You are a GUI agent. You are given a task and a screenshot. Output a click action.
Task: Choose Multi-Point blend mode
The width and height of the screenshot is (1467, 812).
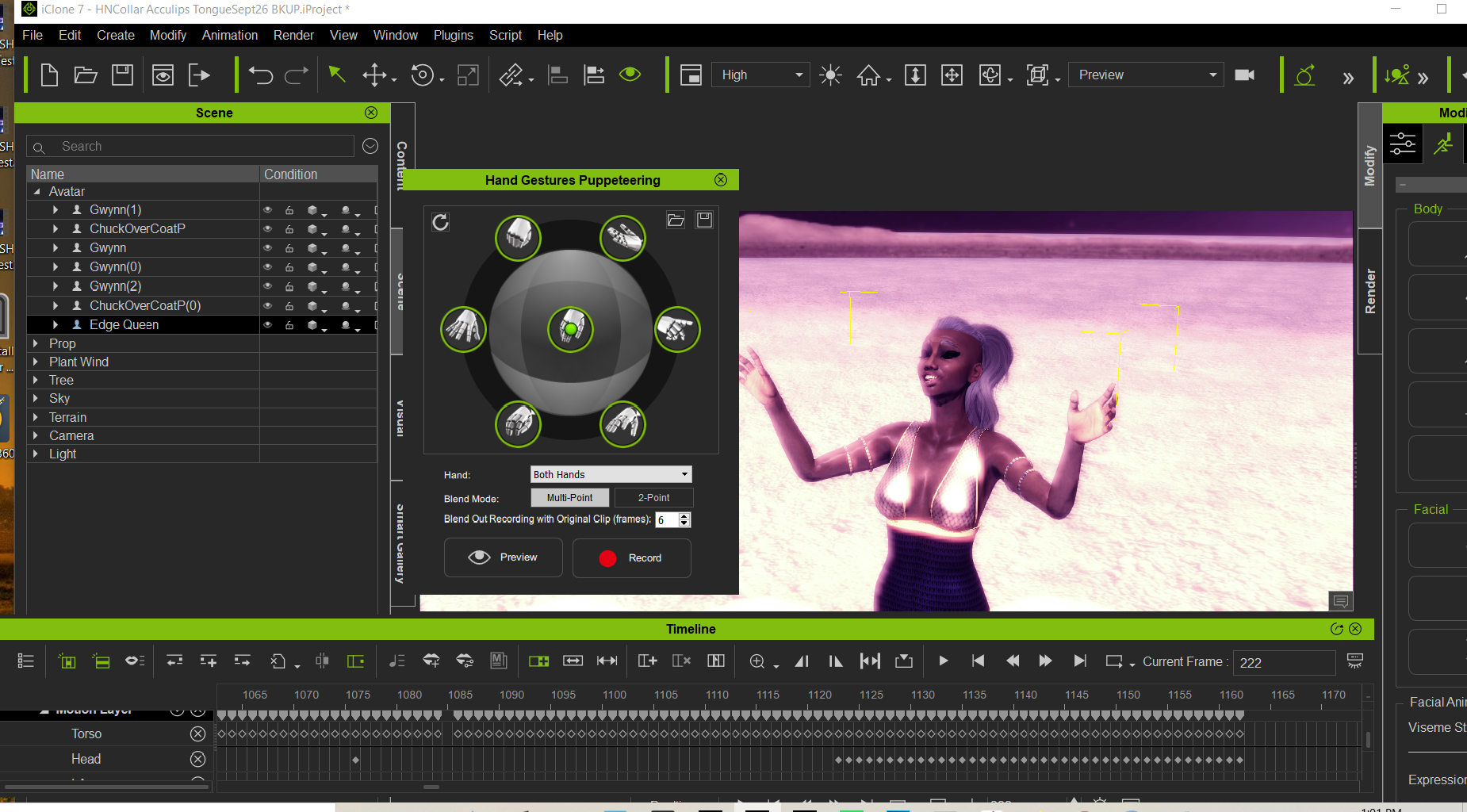[x=570, y=498]
